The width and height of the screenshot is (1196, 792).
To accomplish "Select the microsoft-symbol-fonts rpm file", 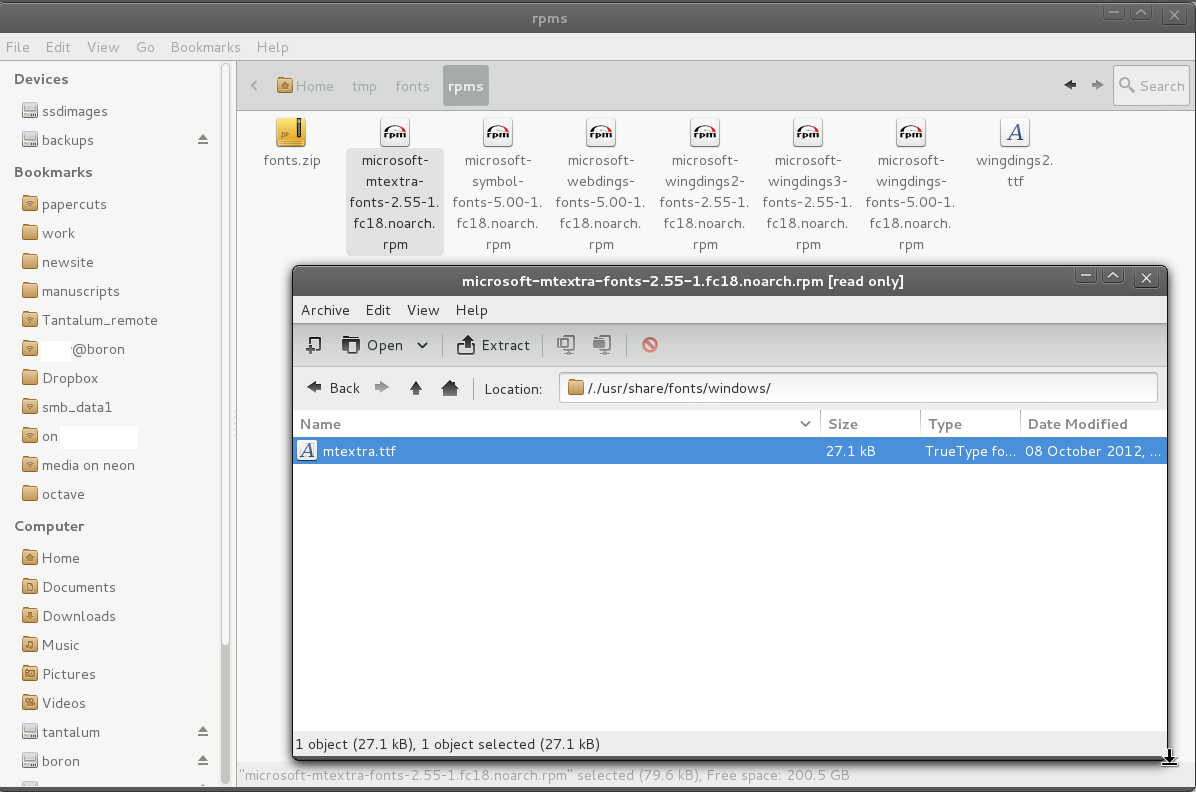I will tap(498, 185).
